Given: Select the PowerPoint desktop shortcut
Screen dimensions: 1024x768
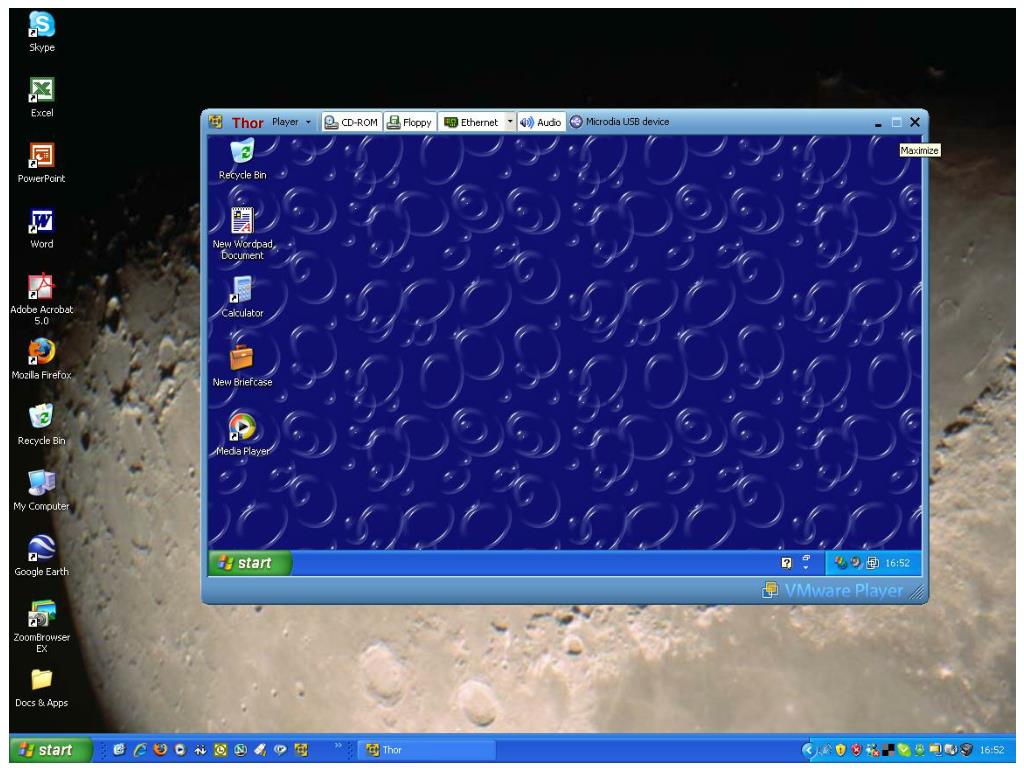Looking at the screenshot, I should pyautogui.click(x=42, y=163).
